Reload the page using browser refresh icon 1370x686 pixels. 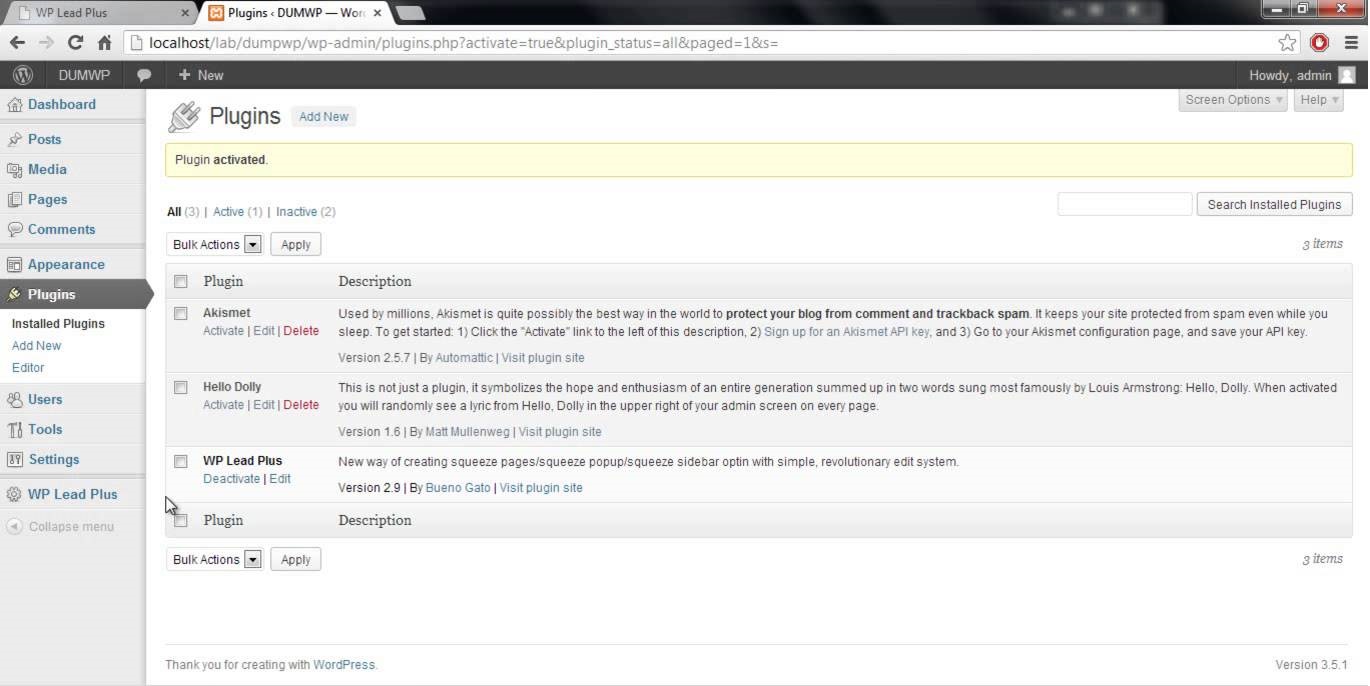[x=75, y=43]
